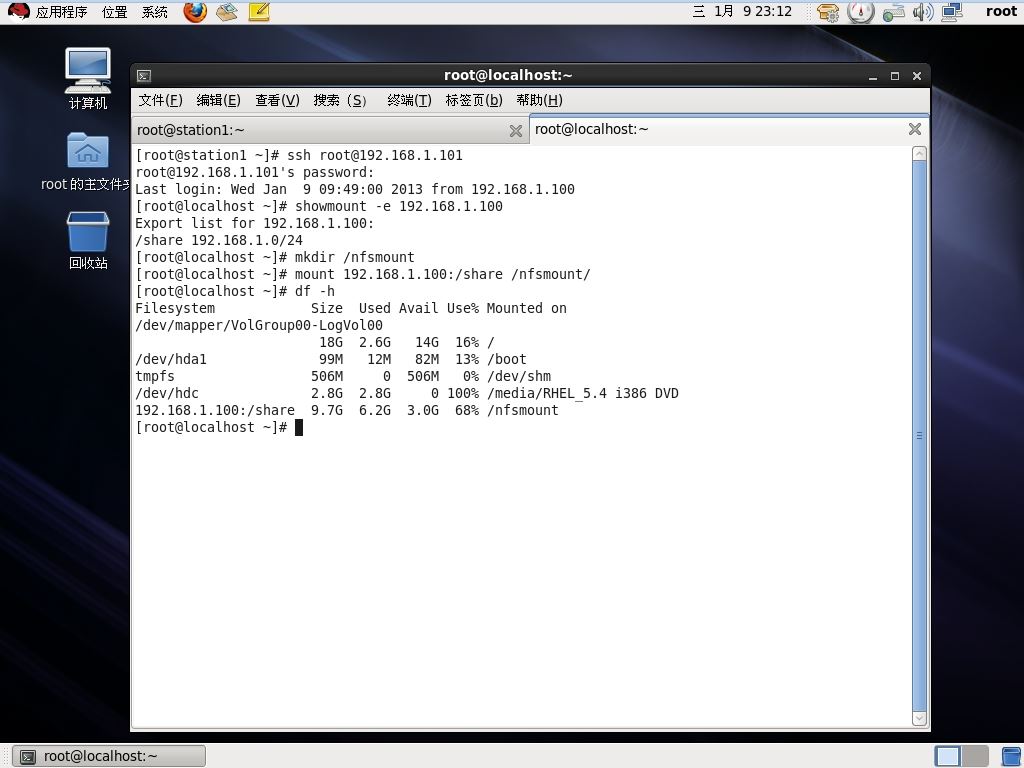Click the terminal vertical scrollbar thumb
This screenshot has height=768, width=1024.
point(919,436)
